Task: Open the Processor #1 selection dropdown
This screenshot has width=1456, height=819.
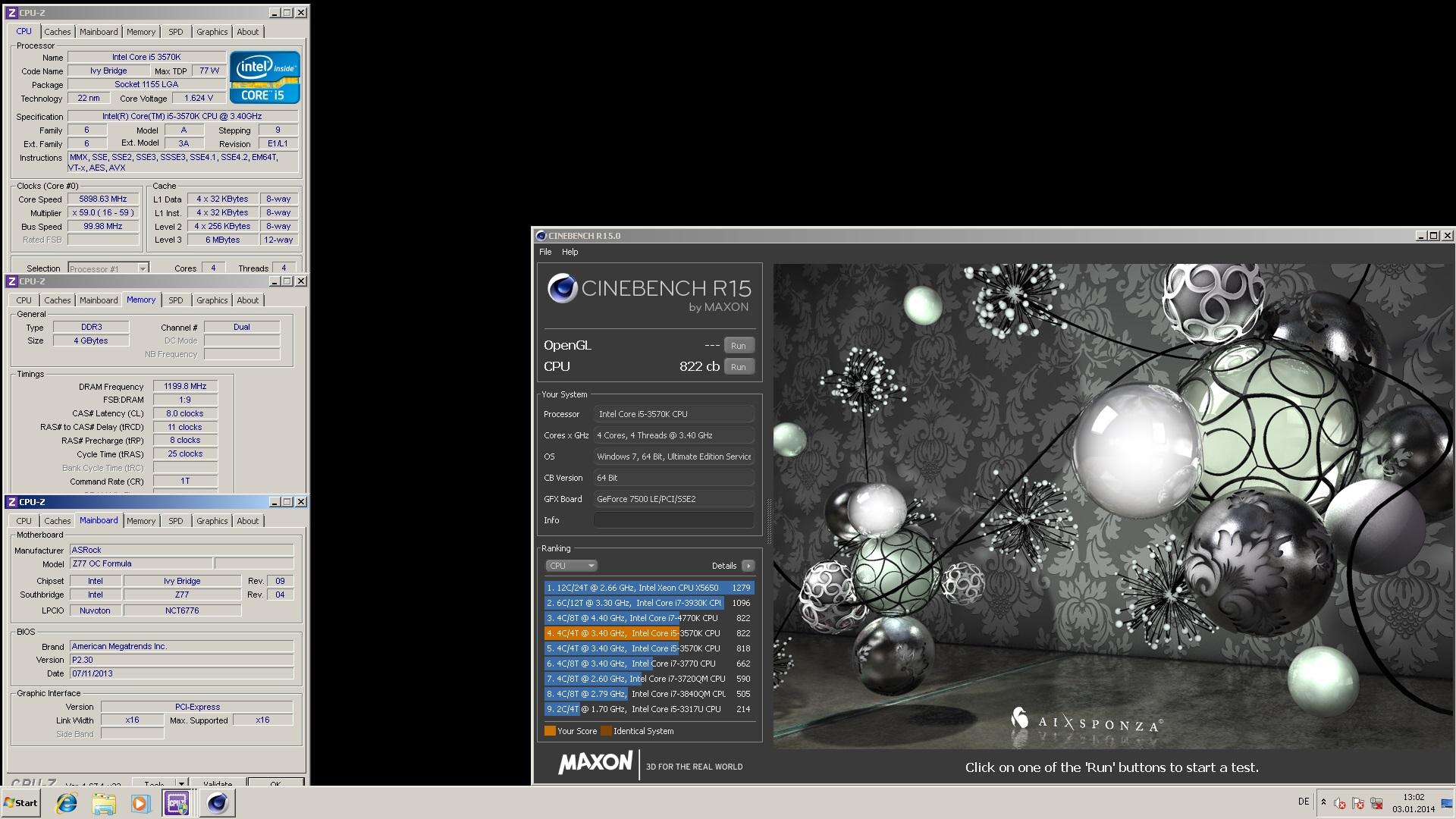Action: (x=108, y=268)
